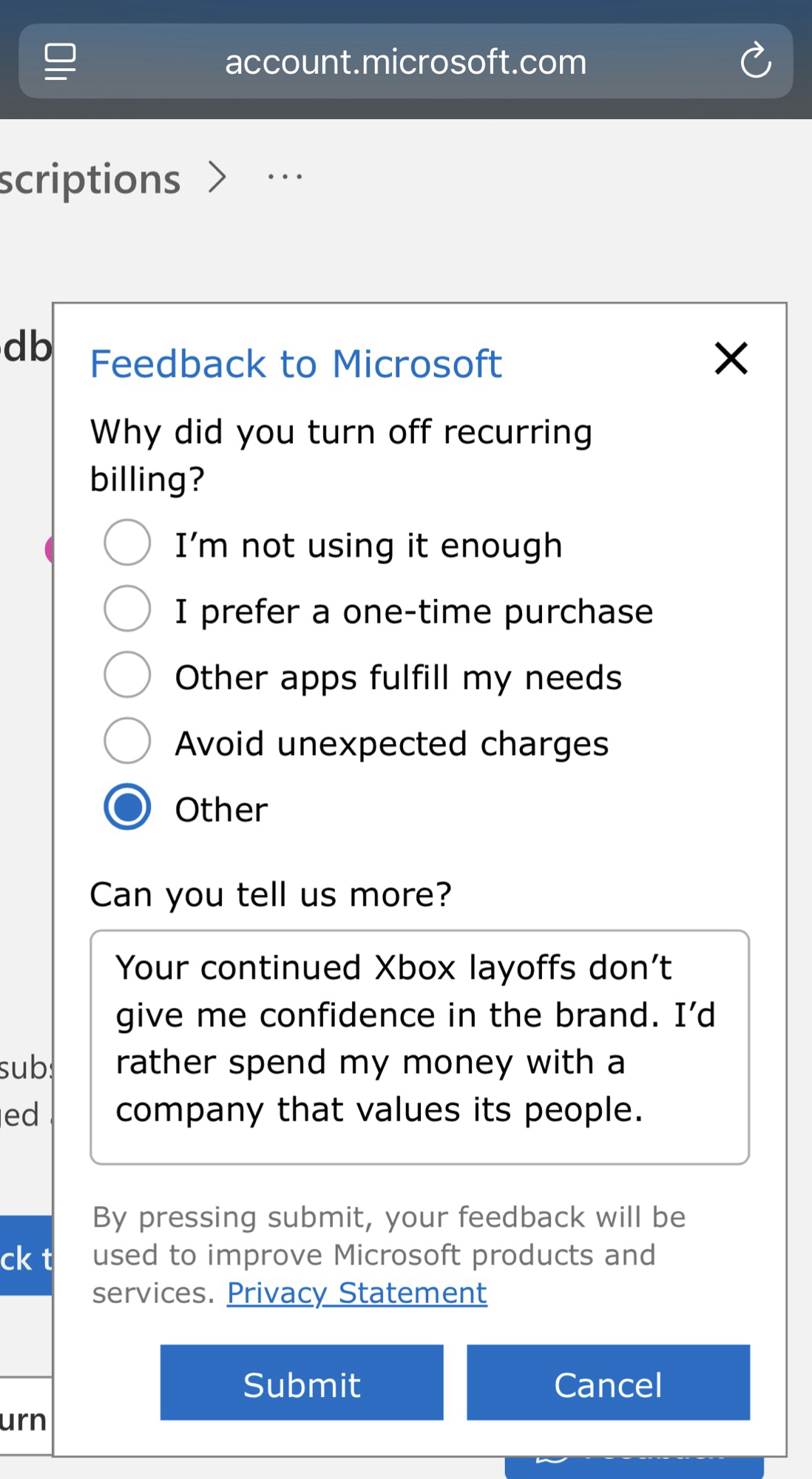Reload the page with the refresh icon
The width and height of the screenshot is (812, 1479).
(x=755, y=61)
